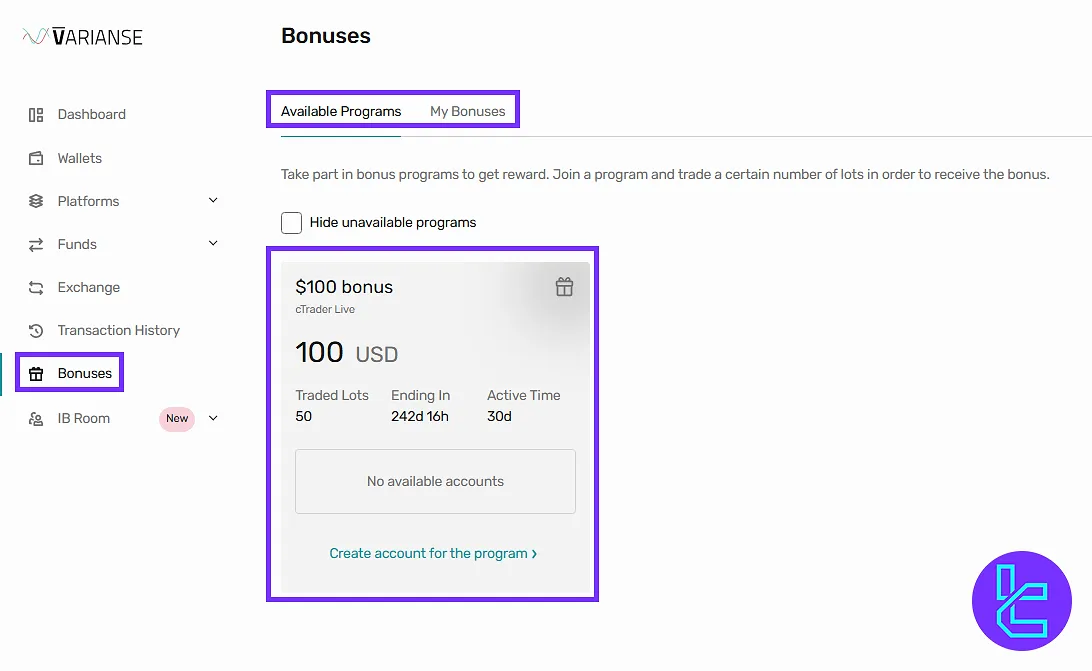Click the Dashboard sidebar icon
The height and width of the screenshot is (671, 1092).
[36, 115]
